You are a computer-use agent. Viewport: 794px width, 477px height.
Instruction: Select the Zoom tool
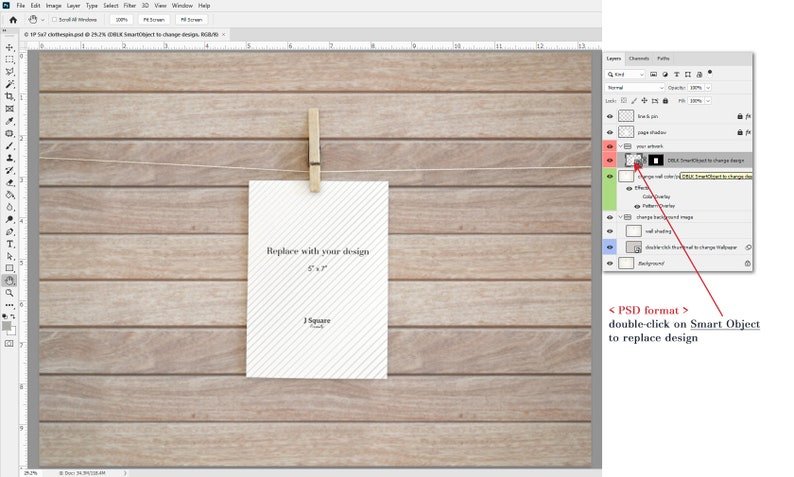[x=9, y=293]
